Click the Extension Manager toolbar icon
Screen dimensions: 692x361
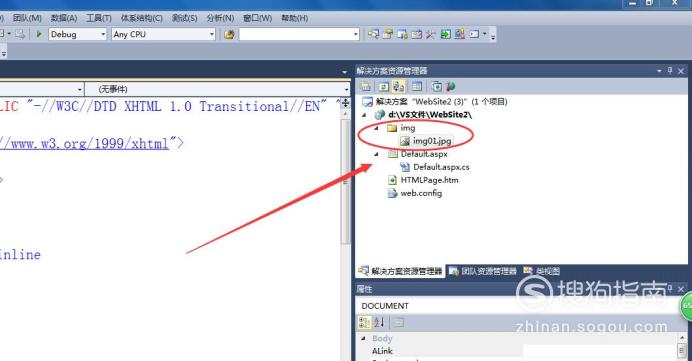pos(459,34)
